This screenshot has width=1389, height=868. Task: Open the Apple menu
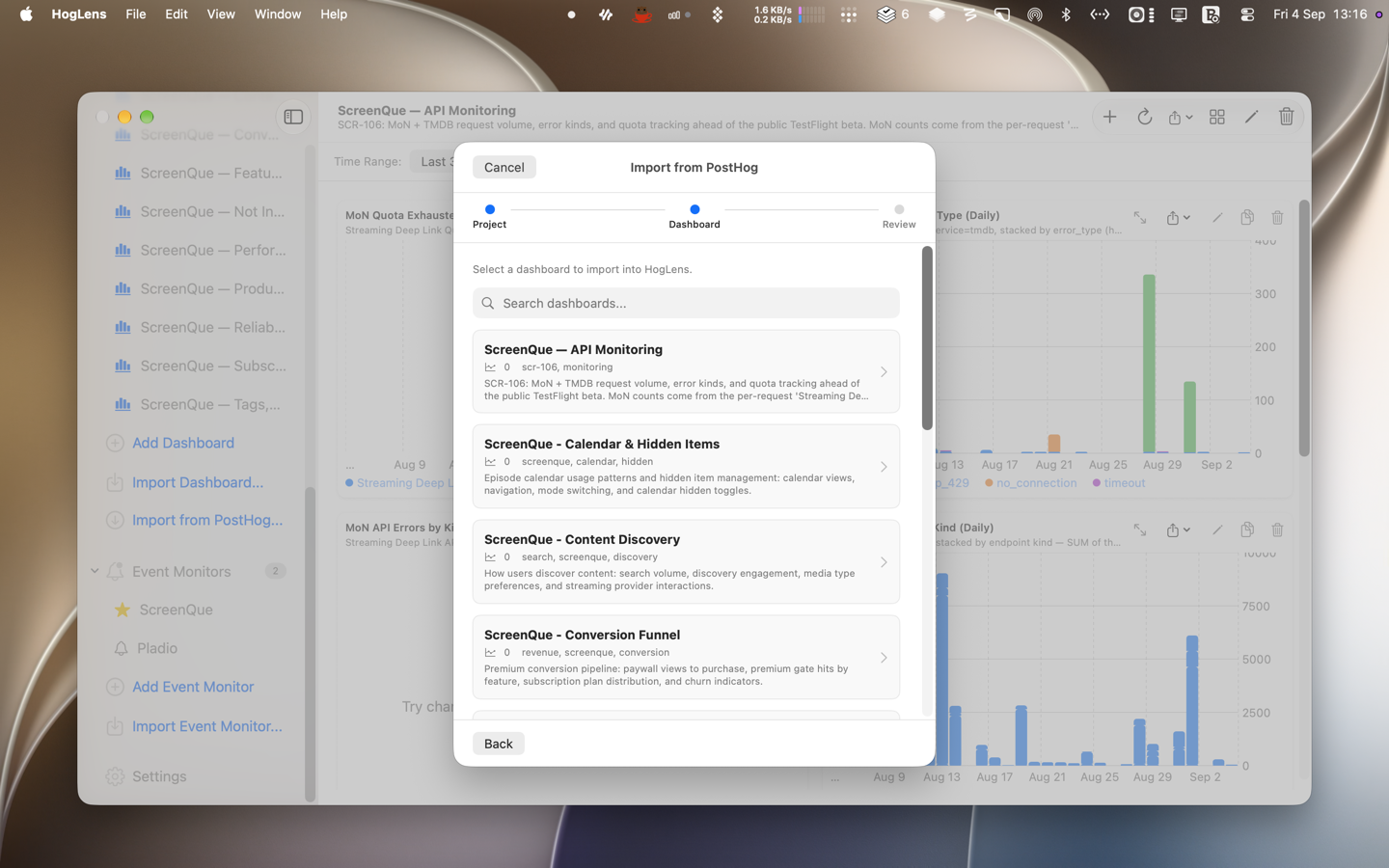(26, 14)
